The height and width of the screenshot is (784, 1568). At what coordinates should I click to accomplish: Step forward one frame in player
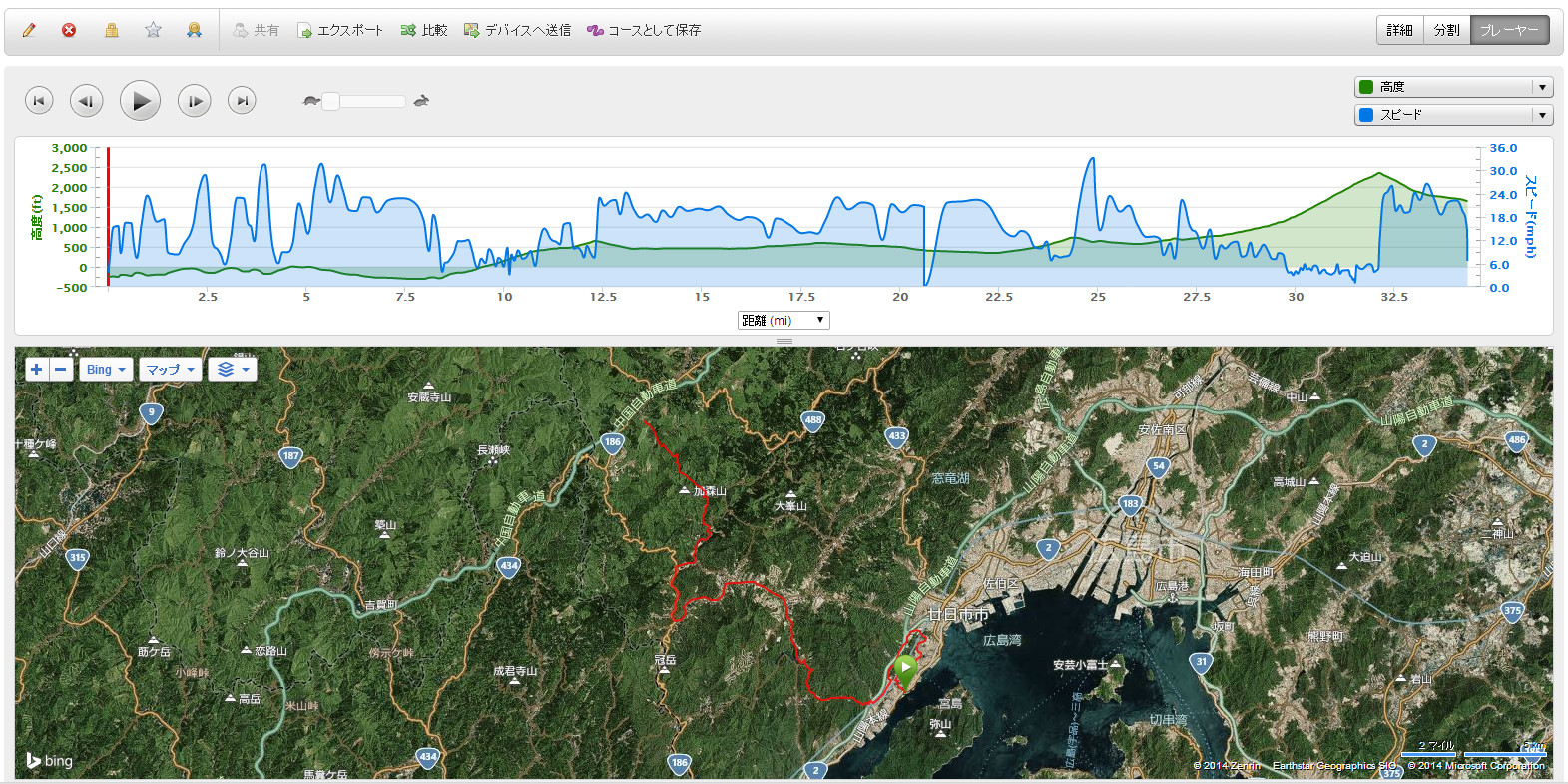194,100
